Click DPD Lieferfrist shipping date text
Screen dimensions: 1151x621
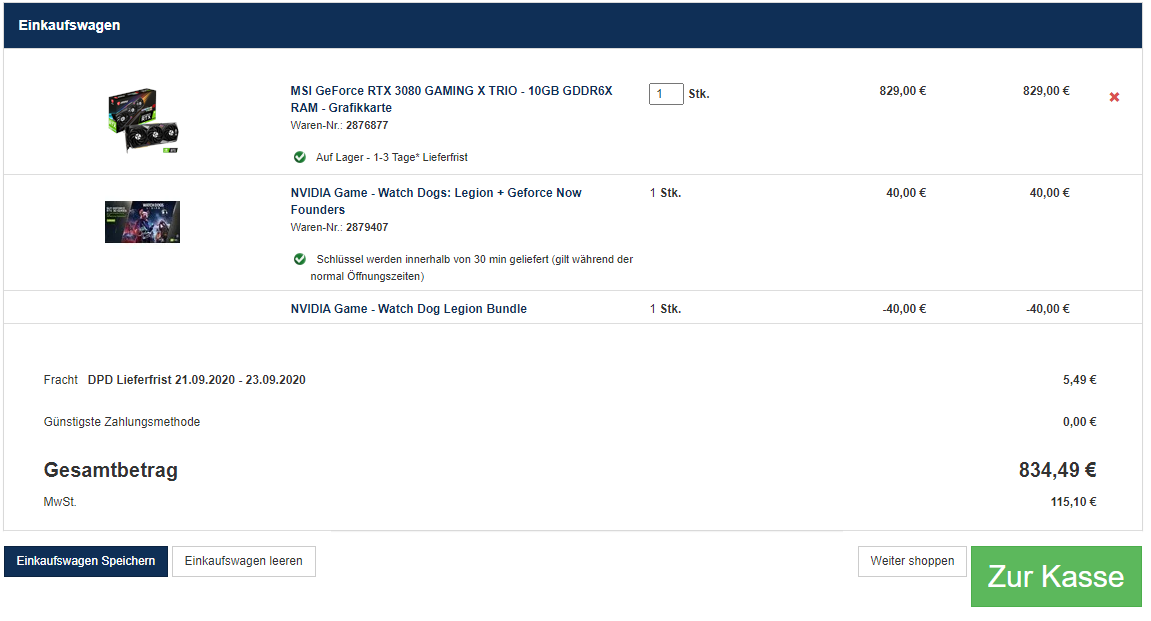tap(197, 380)
